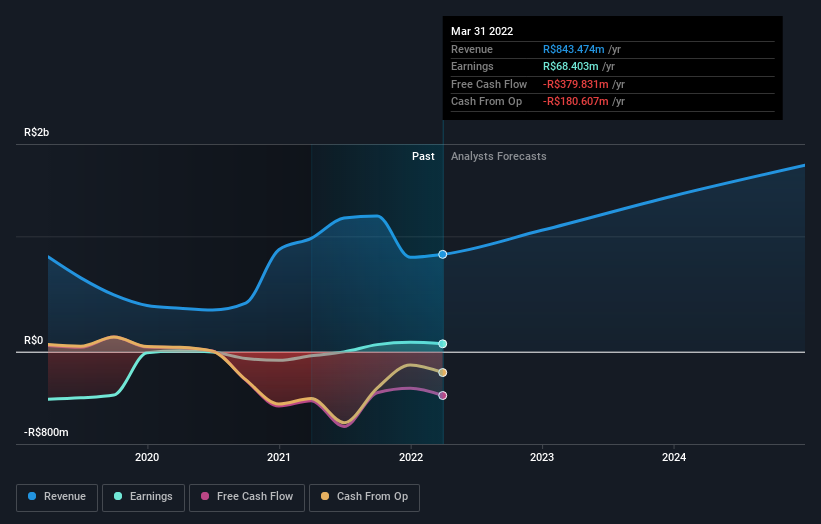Click the pink Free Cash Flow data point

tap(442, 395)
